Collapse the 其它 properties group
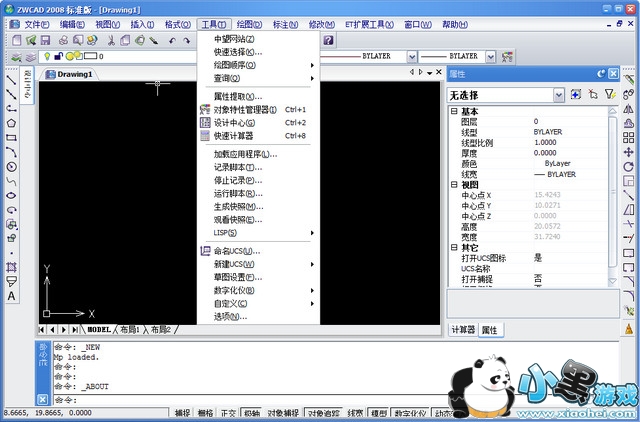The width and height of the screenshot is (640, 422). (454, 247)
